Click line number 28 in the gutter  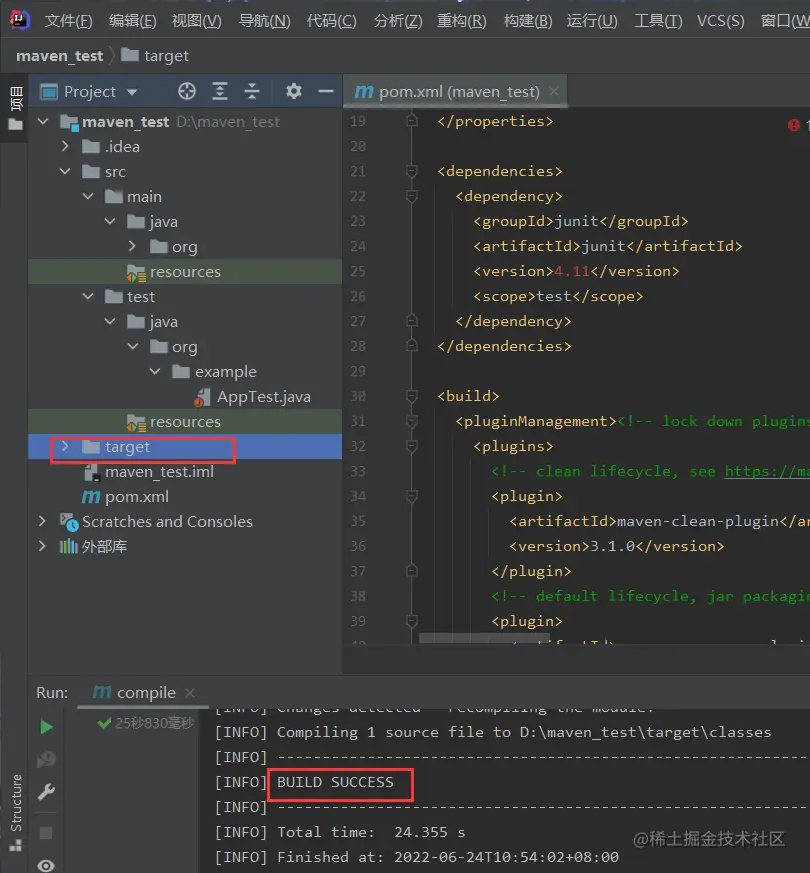357,346
